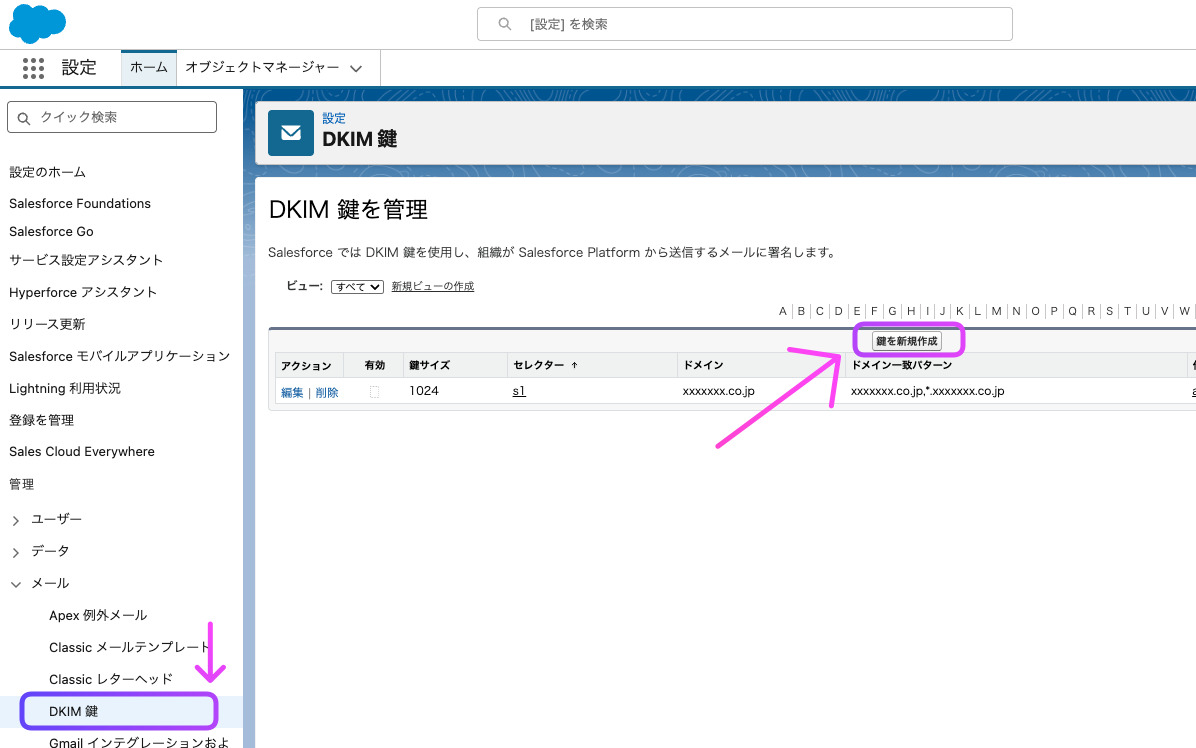
Task: Click the envelope icon in DKIM 鍵 header
Action: coord(290,132)
